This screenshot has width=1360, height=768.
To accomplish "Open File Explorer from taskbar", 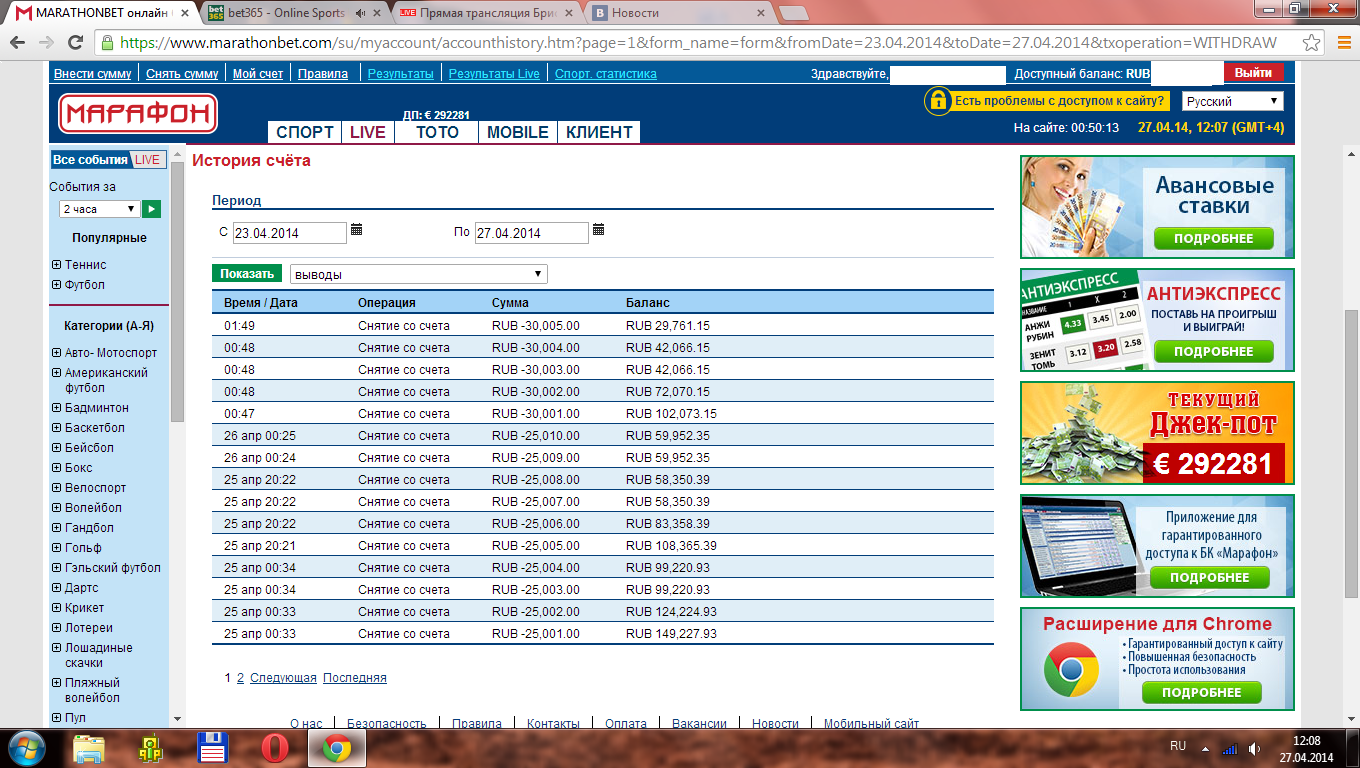I will (89, 748).
